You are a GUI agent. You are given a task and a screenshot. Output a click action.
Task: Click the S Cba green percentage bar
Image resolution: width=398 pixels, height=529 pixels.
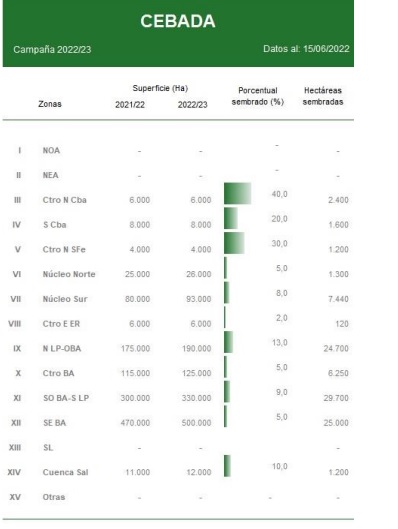(231, 218)
